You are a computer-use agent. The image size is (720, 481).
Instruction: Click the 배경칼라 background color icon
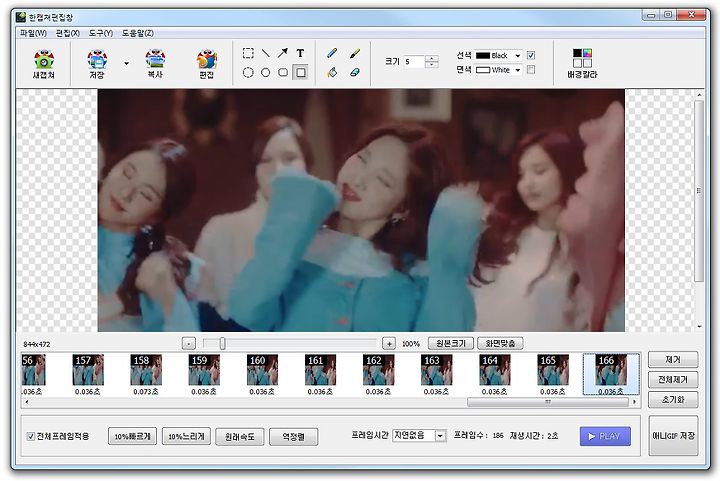[582, 63]
